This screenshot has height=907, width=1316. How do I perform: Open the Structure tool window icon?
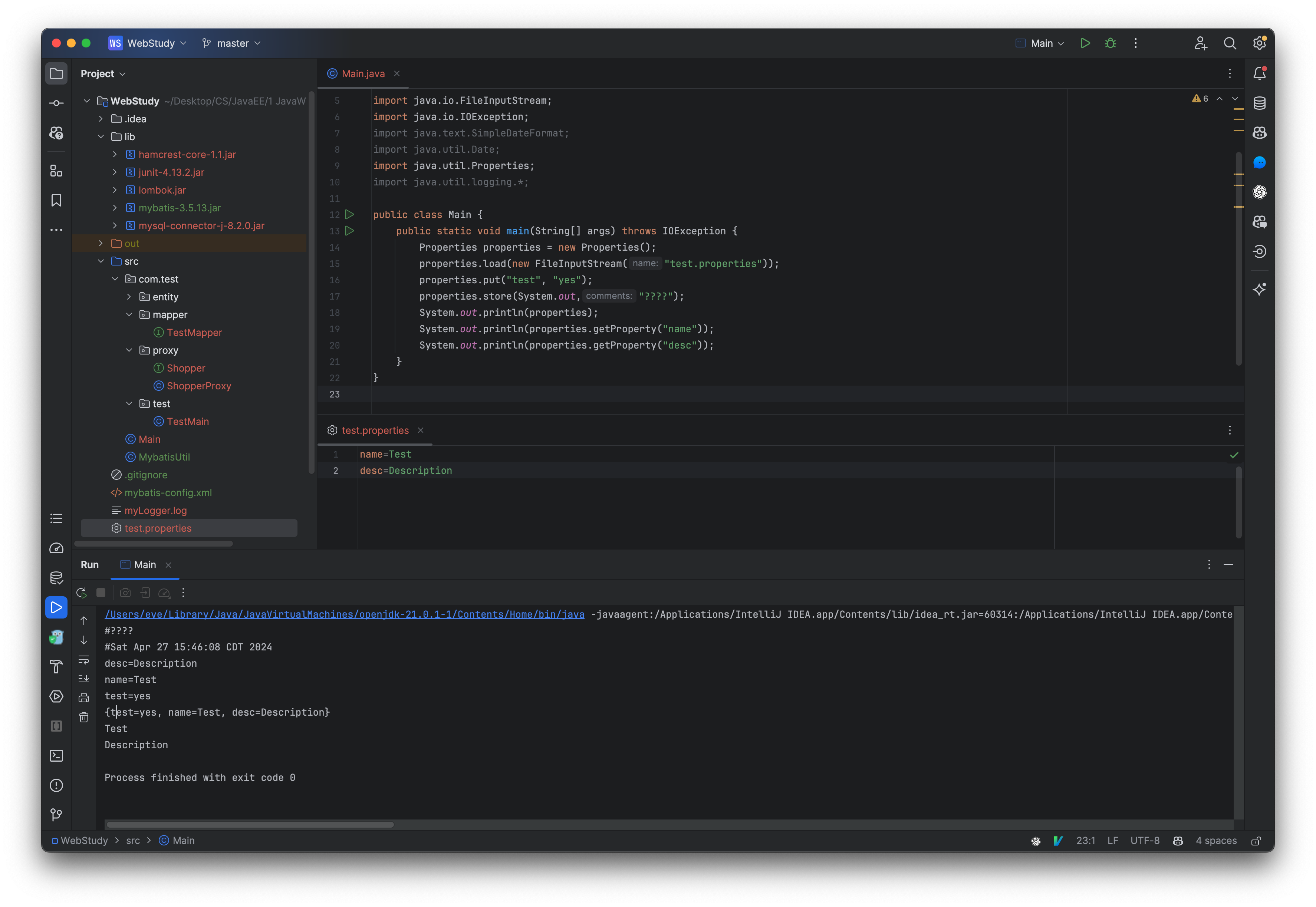pyautogui.click(x=56, y=171)
